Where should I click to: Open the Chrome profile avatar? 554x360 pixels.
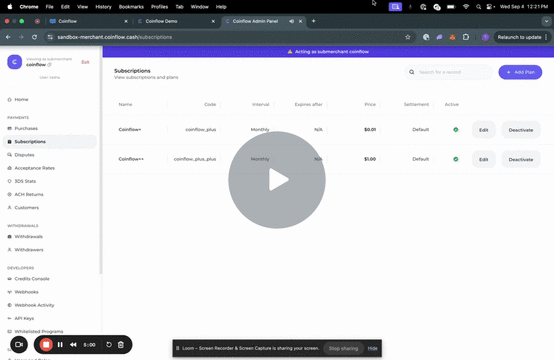point(485,37)
